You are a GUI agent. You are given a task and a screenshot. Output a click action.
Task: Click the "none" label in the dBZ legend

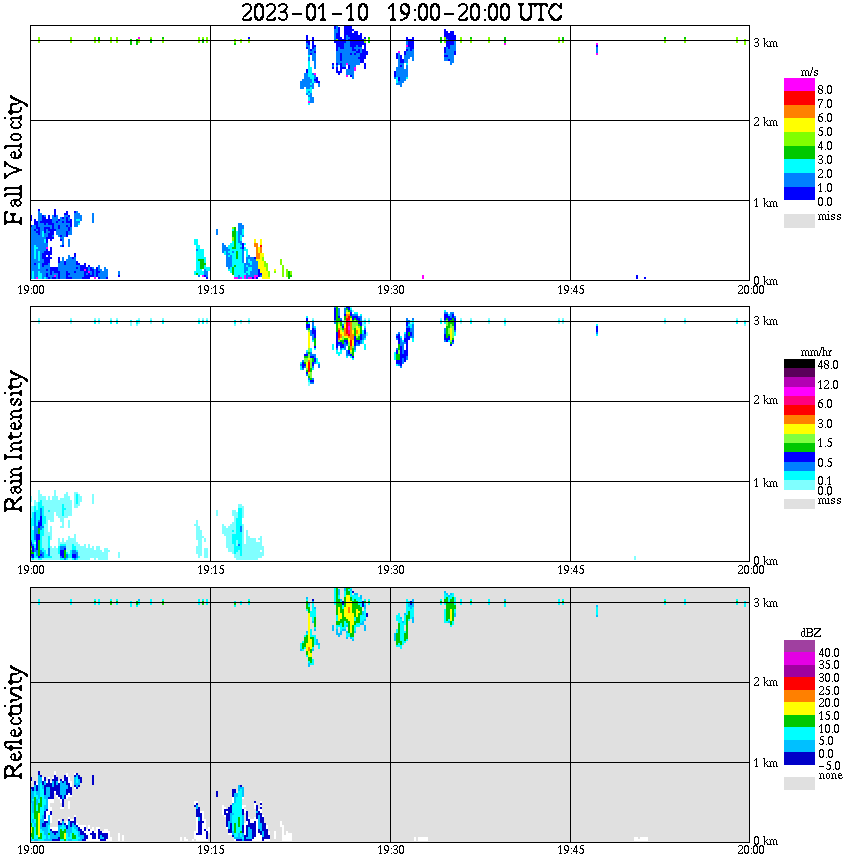pyautogui.click(x=830, y=776)
